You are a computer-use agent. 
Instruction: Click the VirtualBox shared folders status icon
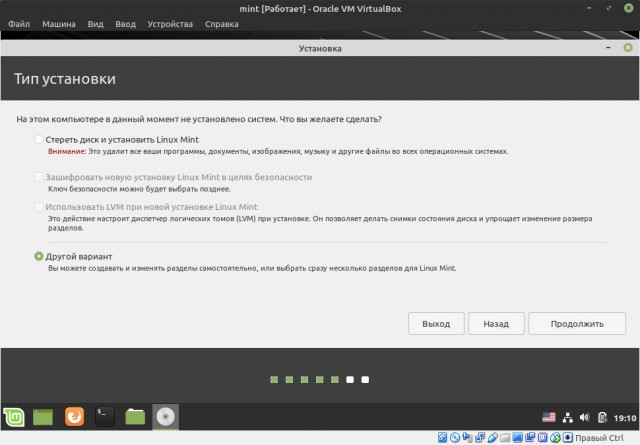tap(505, 438)
